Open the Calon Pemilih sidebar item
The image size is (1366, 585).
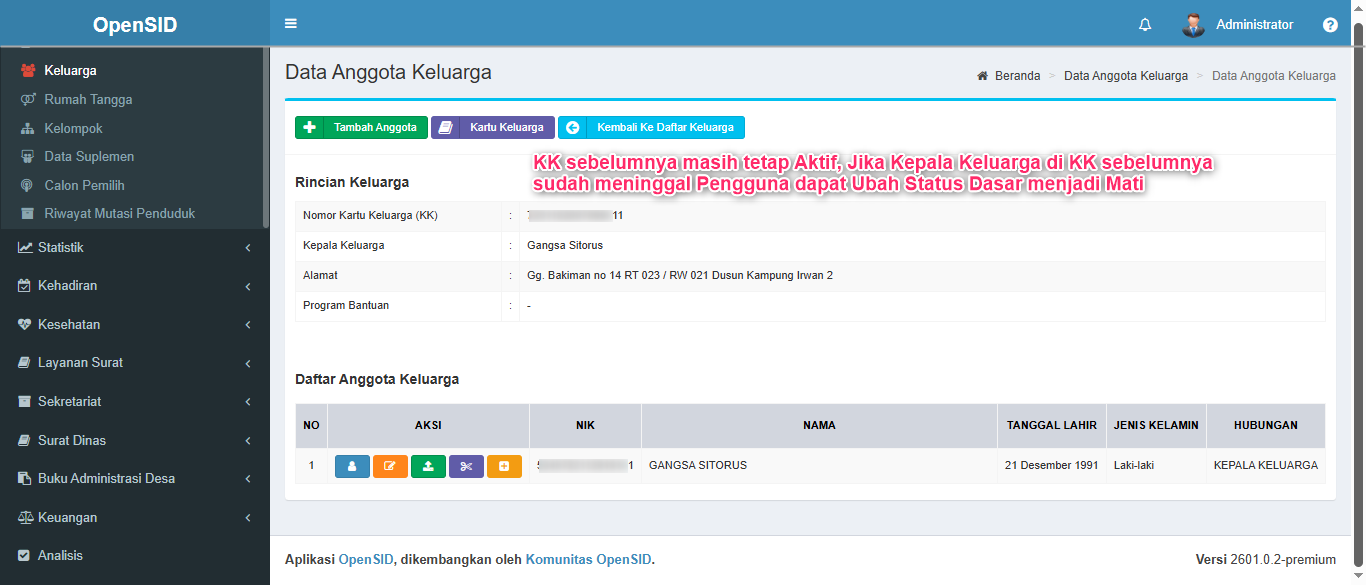(84, 186)
